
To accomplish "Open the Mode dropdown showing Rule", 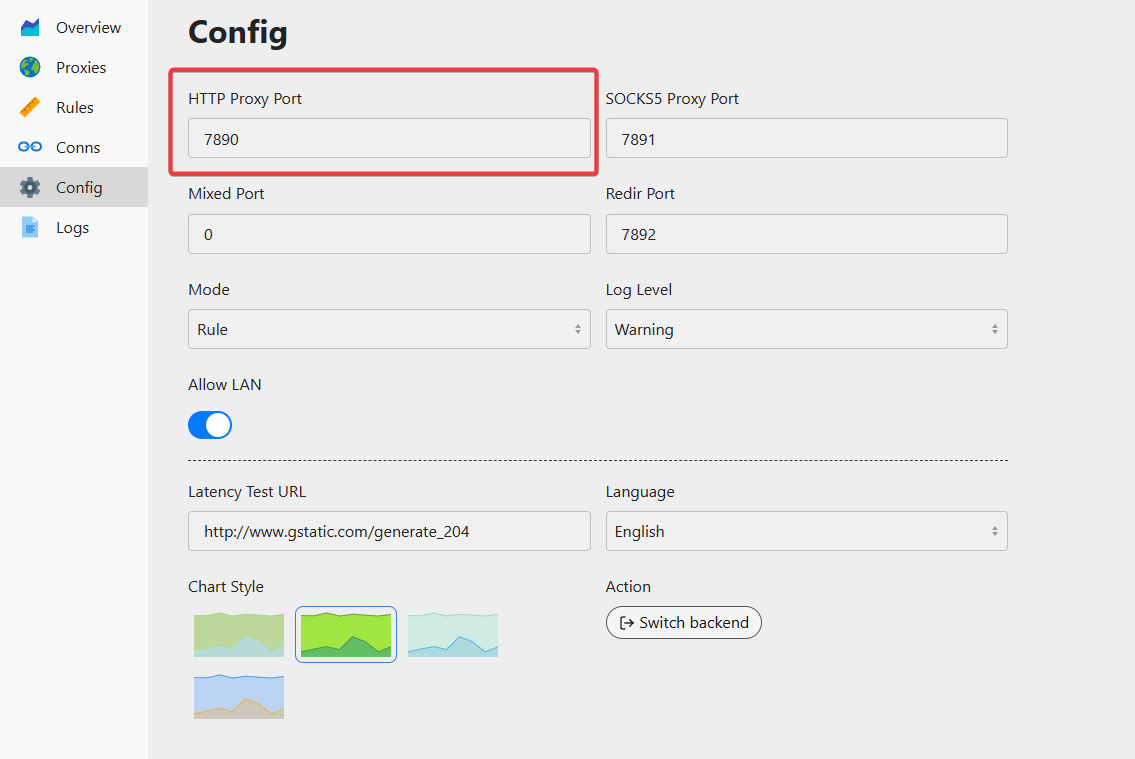I will (x=389, y=330).
